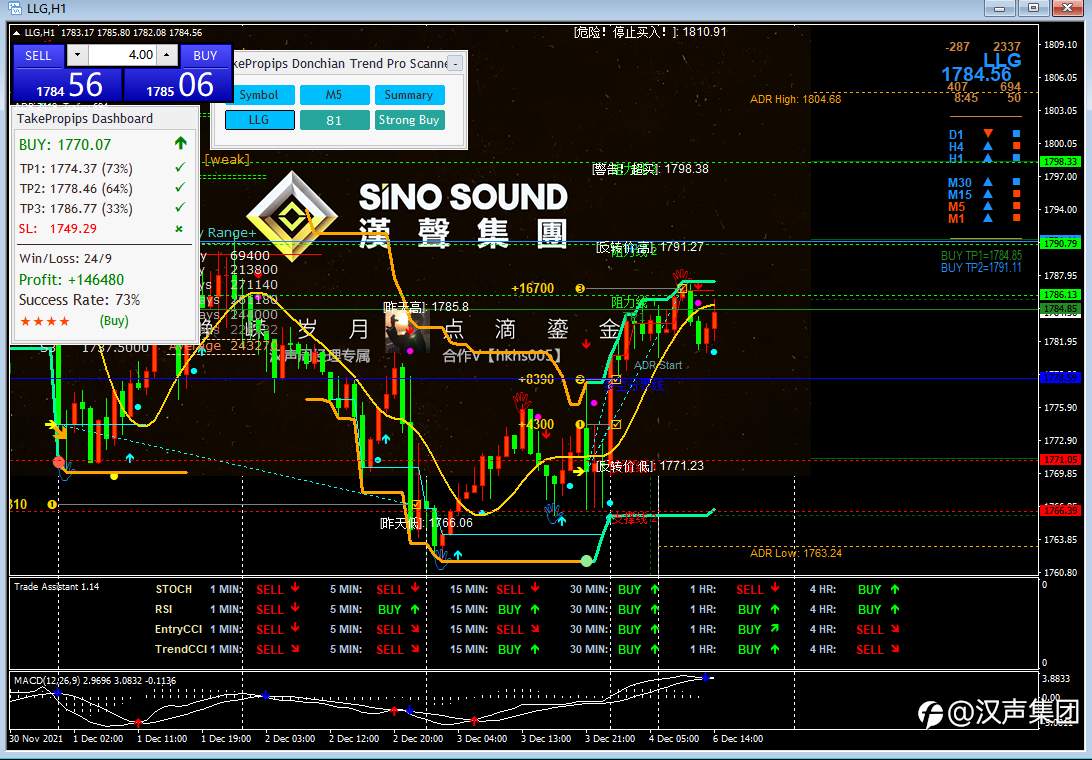The height and width of the screenshot is (760, 1092).
Task: Click the SELL one-click trading button
Action: coord(38,56)
